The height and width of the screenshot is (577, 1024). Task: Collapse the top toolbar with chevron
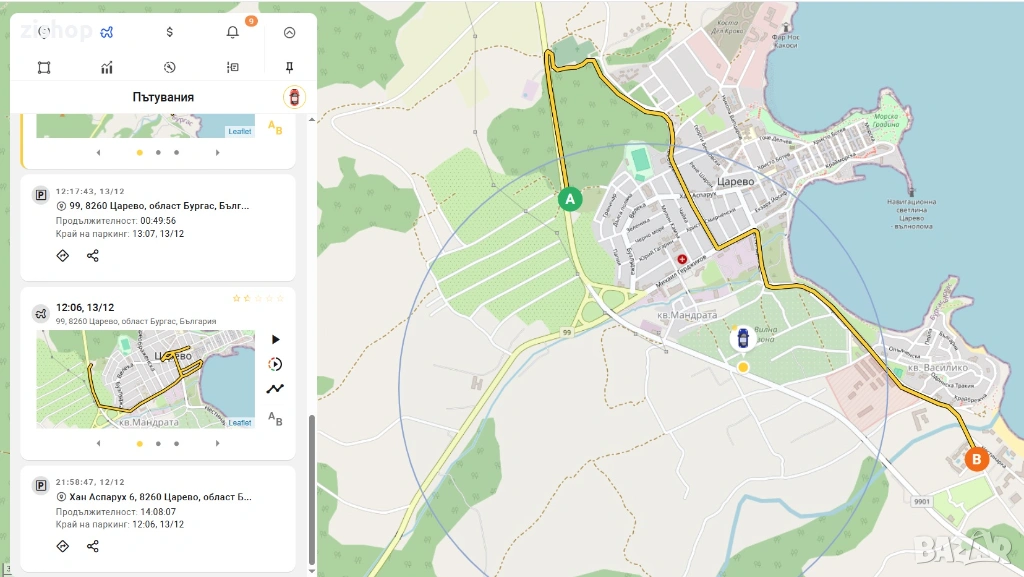[x=290, y=32]
